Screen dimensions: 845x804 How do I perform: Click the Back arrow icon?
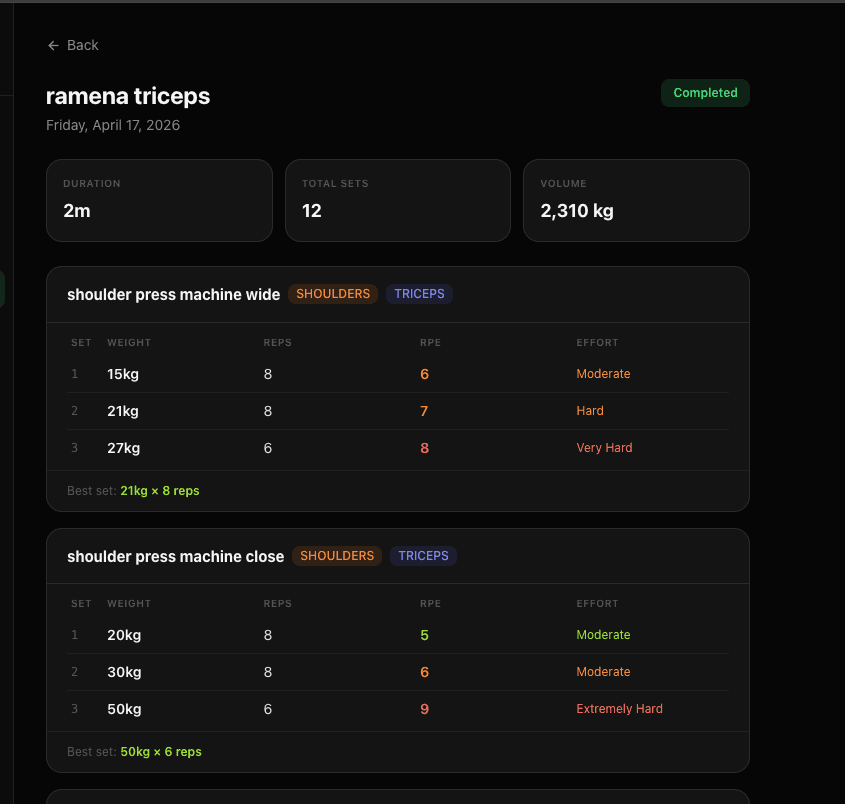pyautogui.click(x=53, y=45)
